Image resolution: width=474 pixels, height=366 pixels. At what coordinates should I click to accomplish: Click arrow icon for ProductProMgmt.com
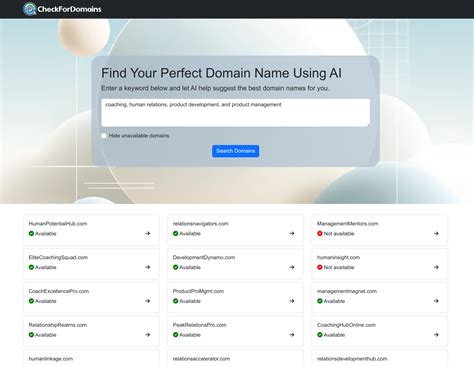[292, 301]
